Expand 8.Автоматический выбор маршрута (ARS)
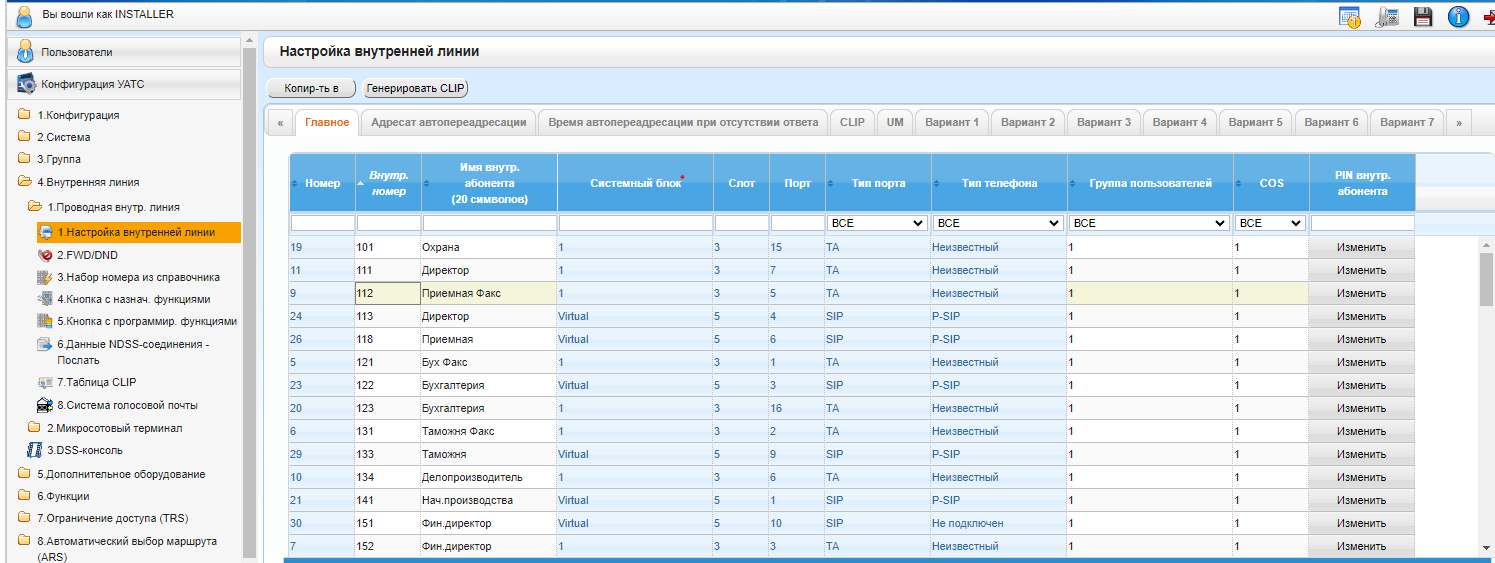This screenshot has width=1495, height=563. tap(24, 541)
